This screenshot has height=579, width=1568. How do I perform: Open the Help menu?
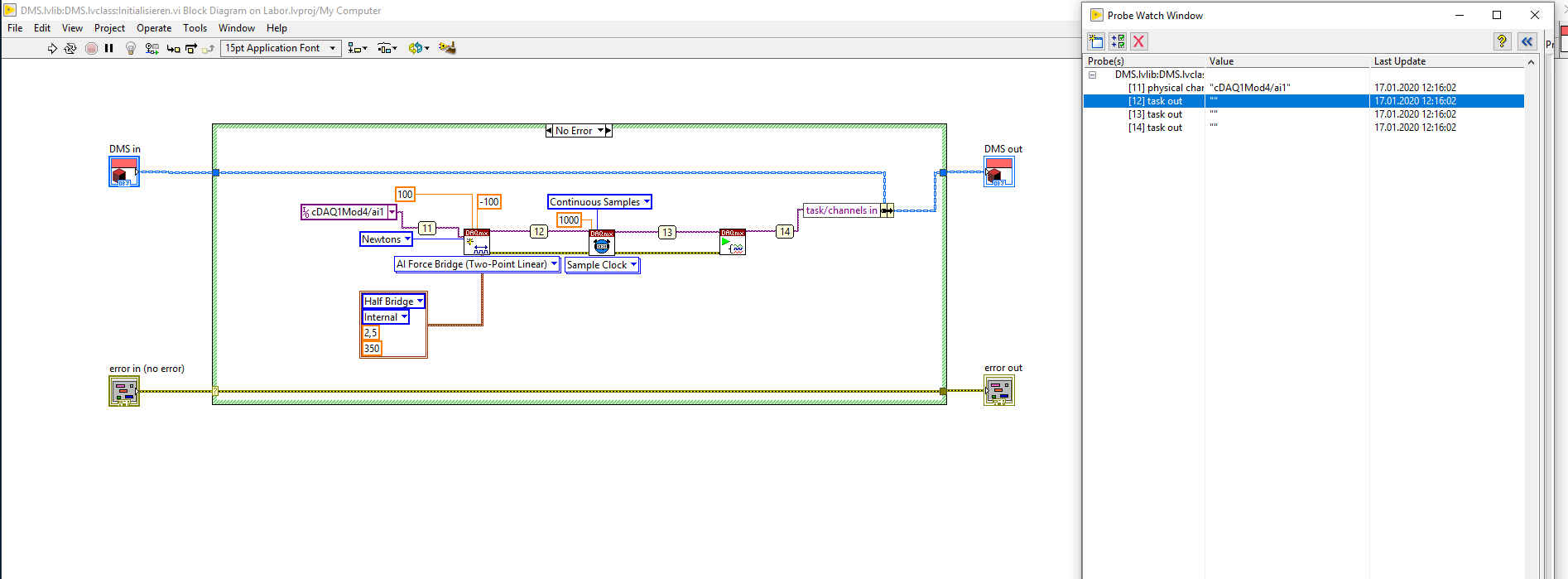[277, 28]
